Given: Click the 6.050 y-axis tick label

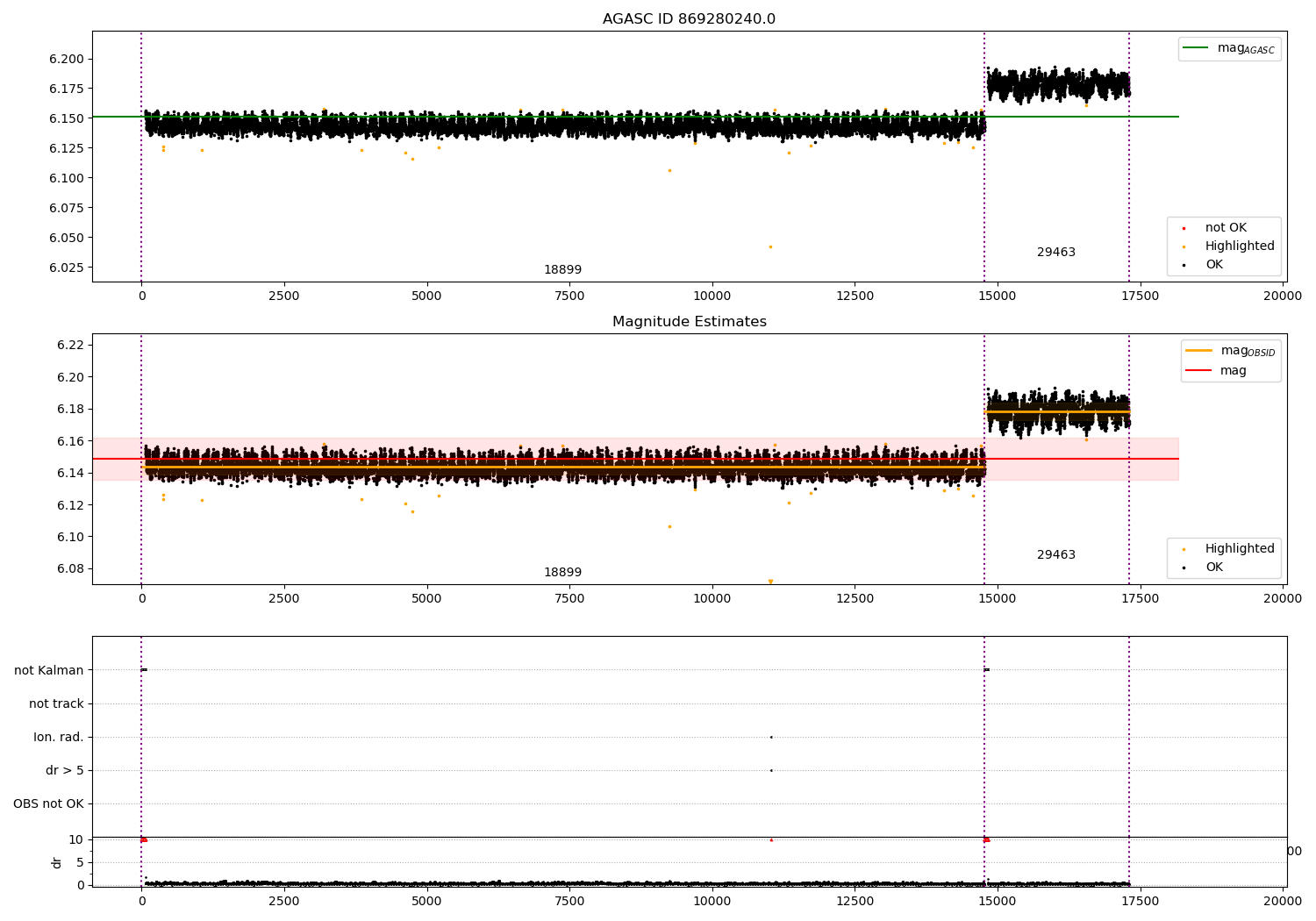Looking at the screenshot, I should click(x=67, y=239).
